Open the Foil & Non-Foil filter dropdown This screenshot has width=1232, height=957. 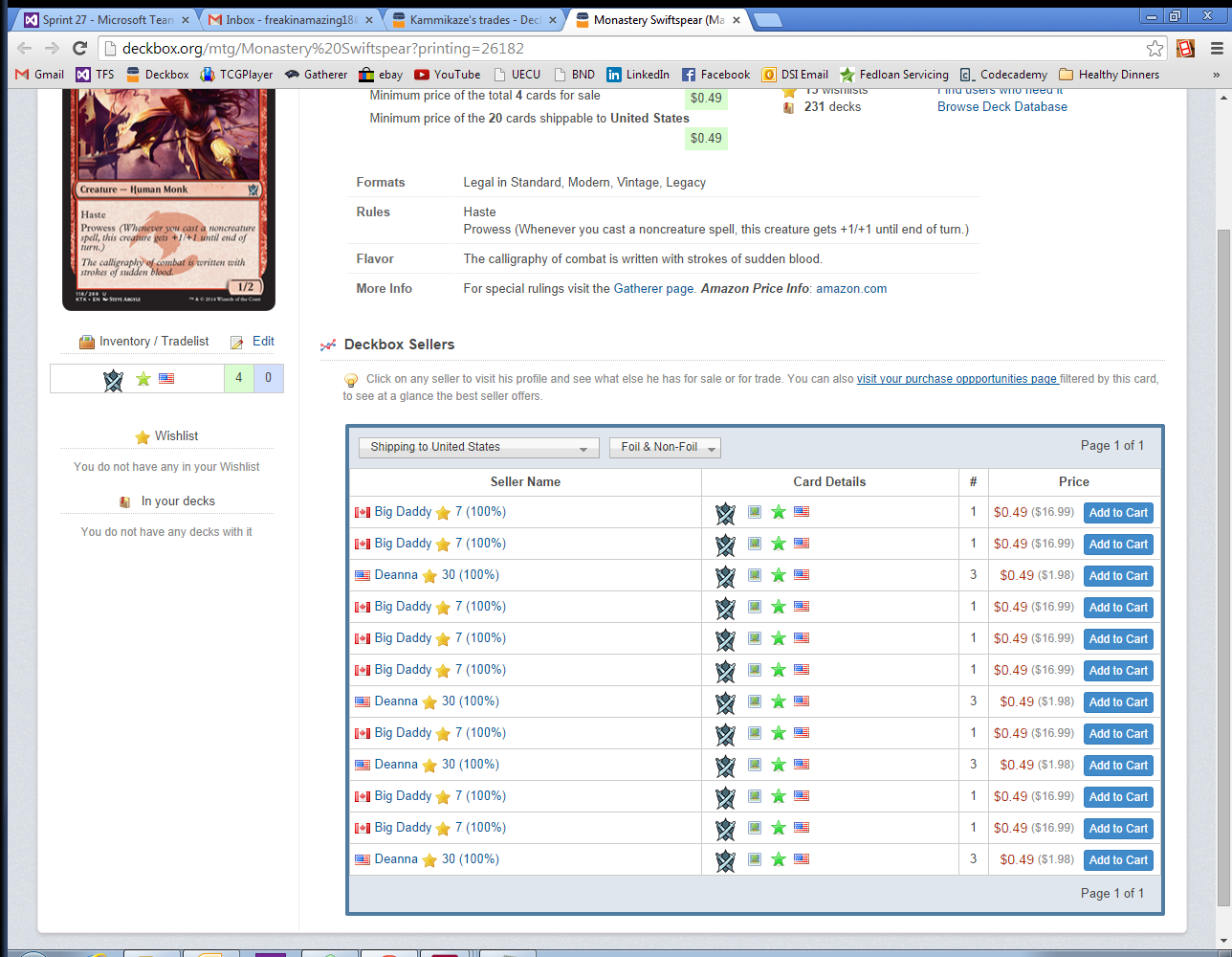click(x=664, y=447)
